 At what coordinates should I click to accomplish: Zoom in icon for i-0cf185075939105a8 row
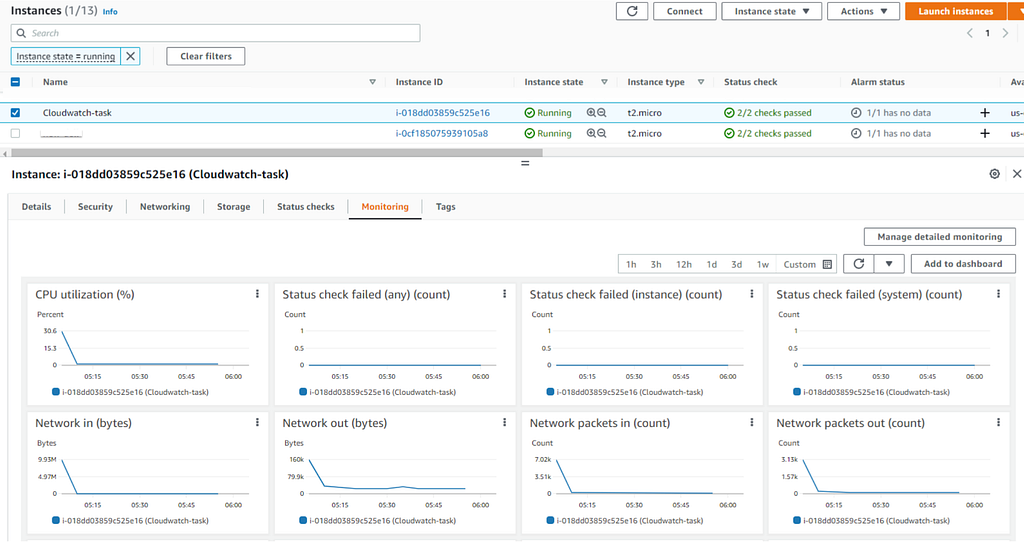tap(591, 133)
